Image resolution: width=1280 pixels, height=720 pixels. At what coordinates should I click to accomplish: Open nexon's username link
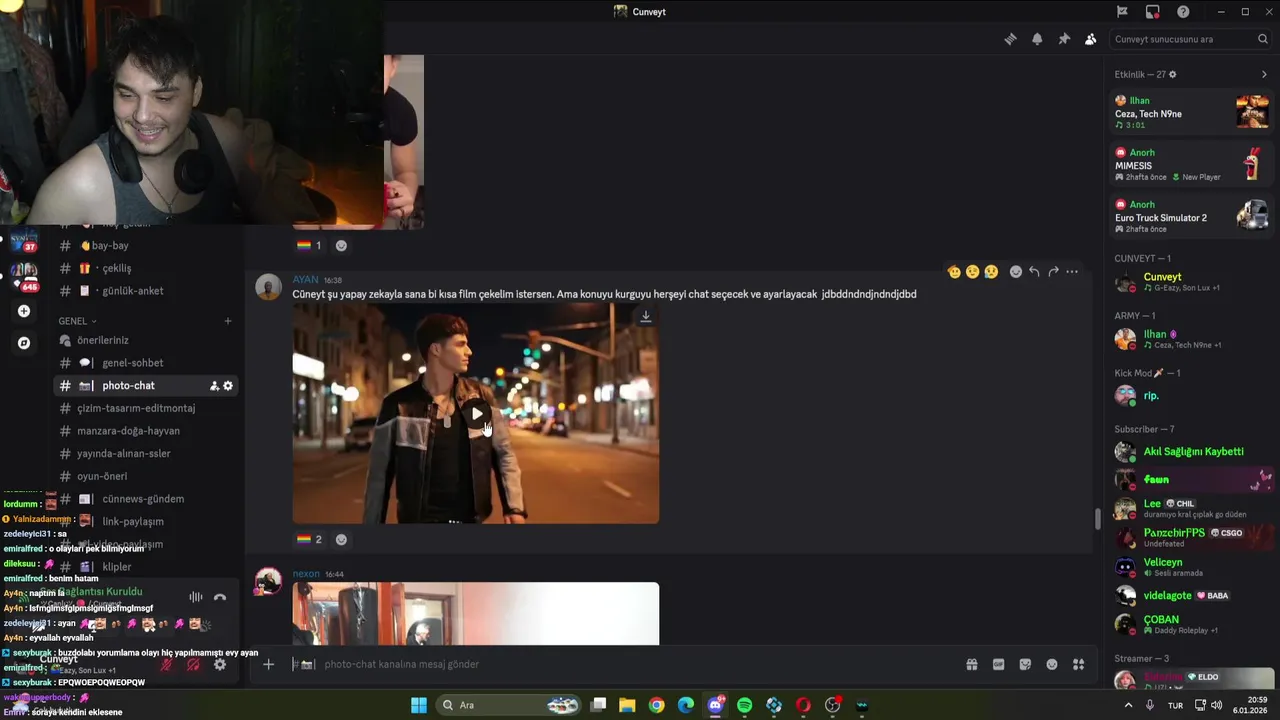[306, 574]
